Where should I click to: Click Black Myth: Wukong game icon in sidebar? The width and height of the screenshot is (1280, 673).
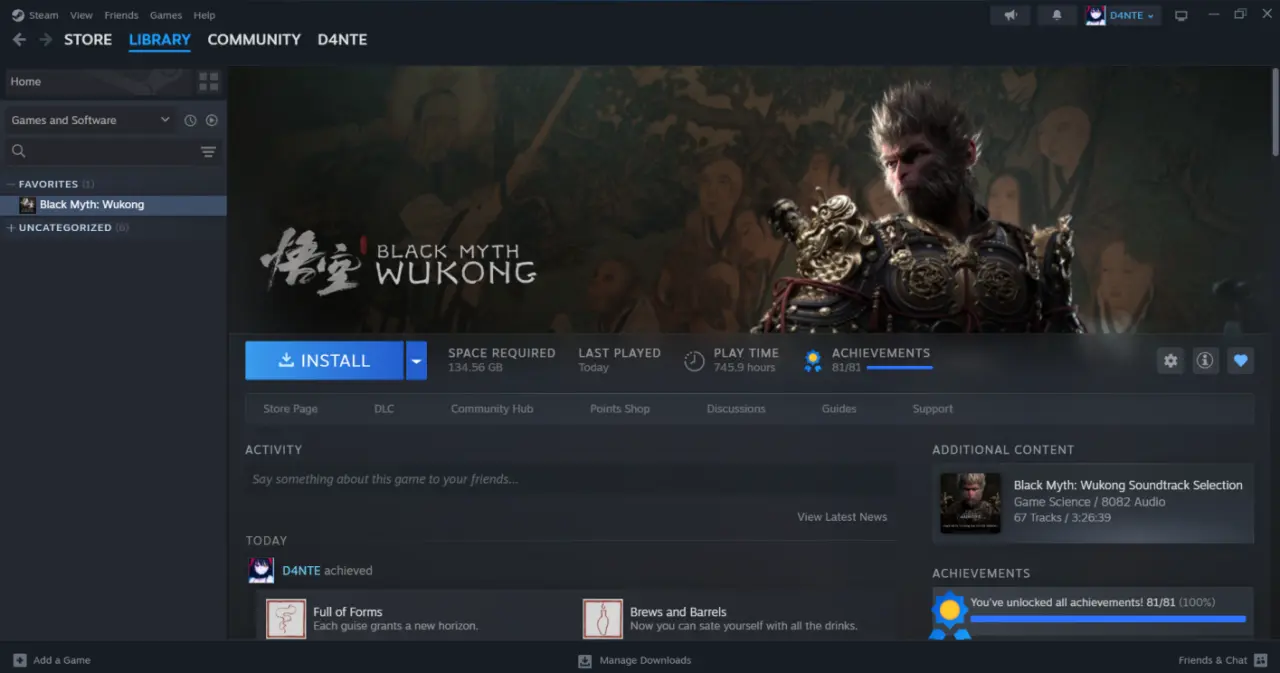click(x=27, y=205)
